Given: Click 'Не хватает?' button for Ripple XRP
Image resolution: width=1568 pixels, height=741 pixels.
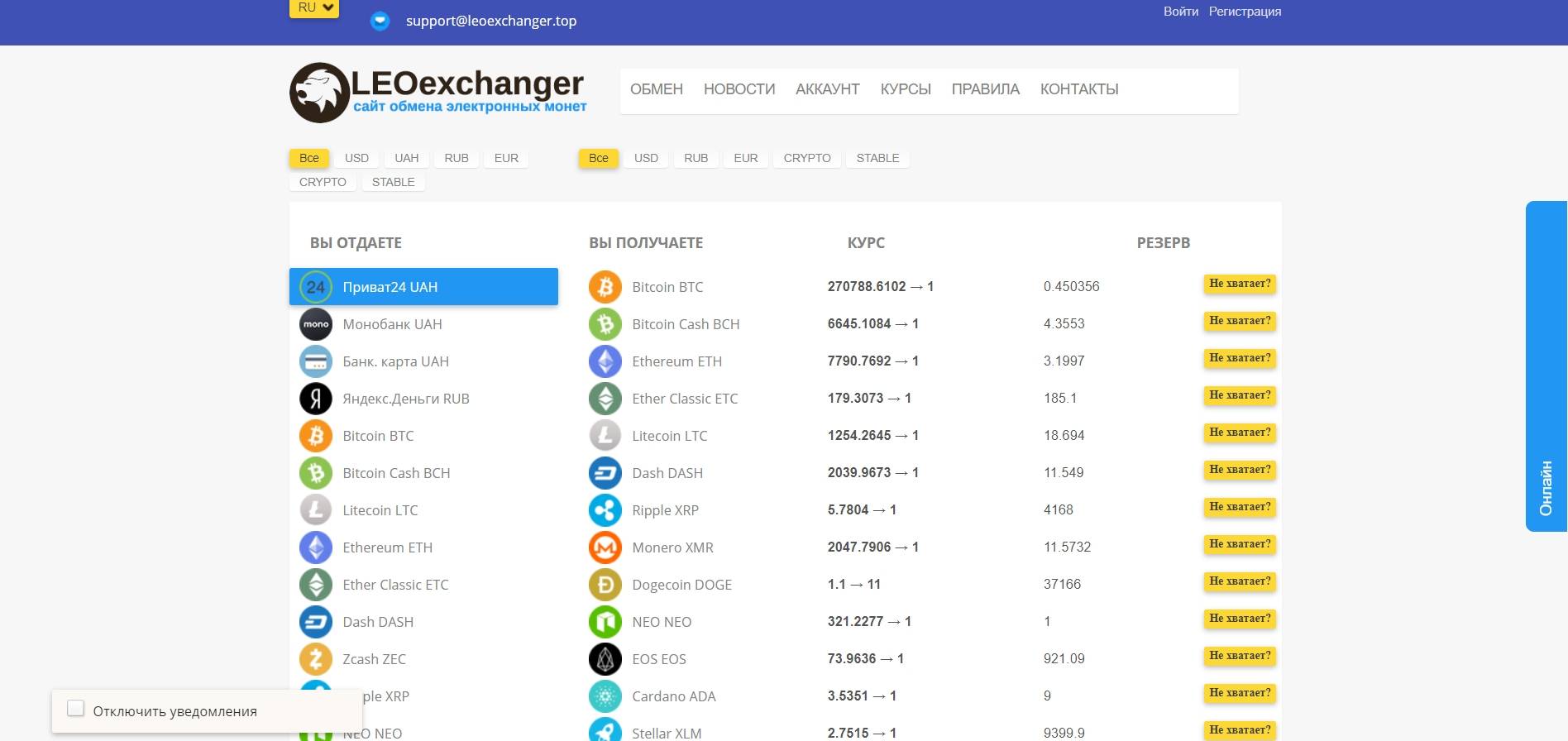Looking at the screenshot, I should coord(1240,507).
